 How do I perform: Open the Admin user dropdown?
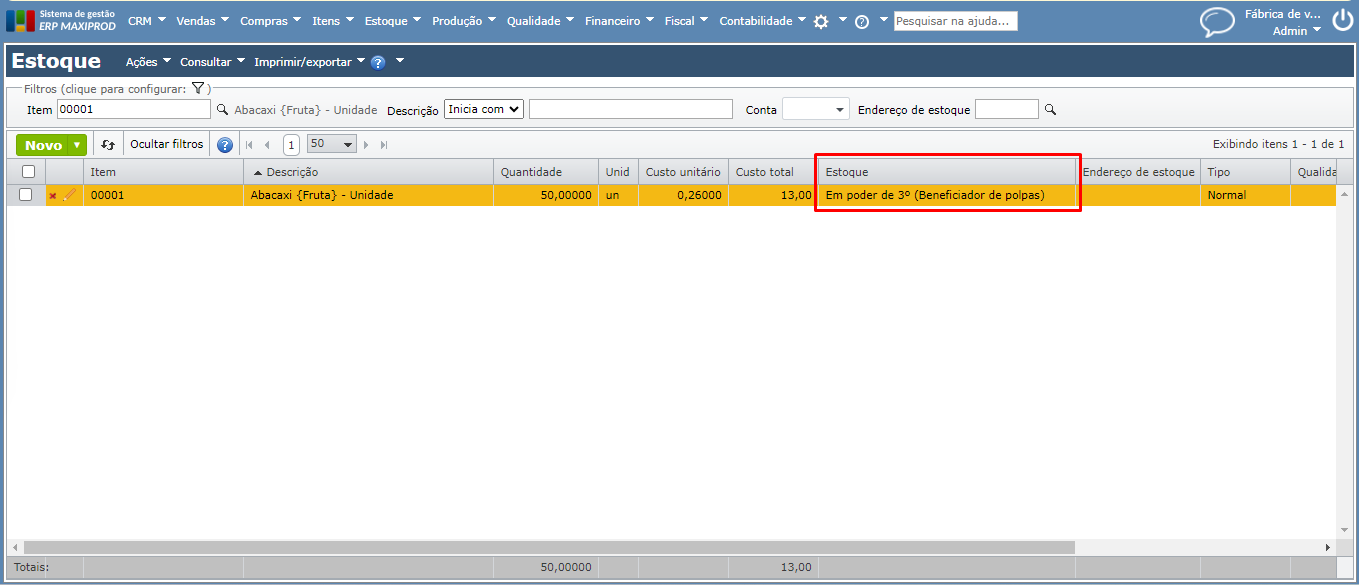(1297, 31)
